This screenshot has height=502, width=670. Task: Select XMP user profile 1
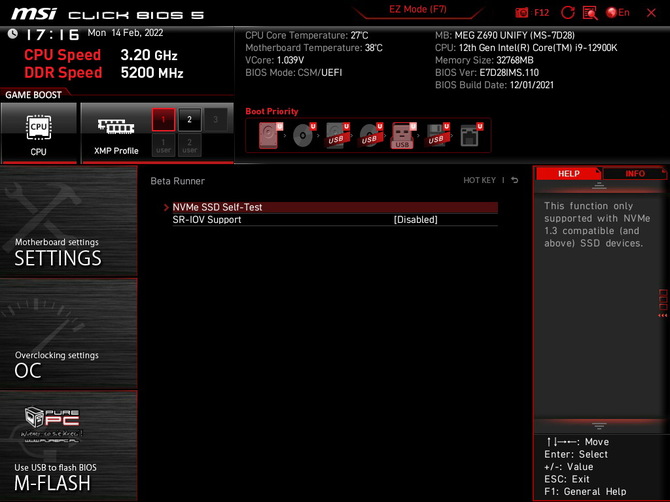pyautogui.click(x=163, y=145)
